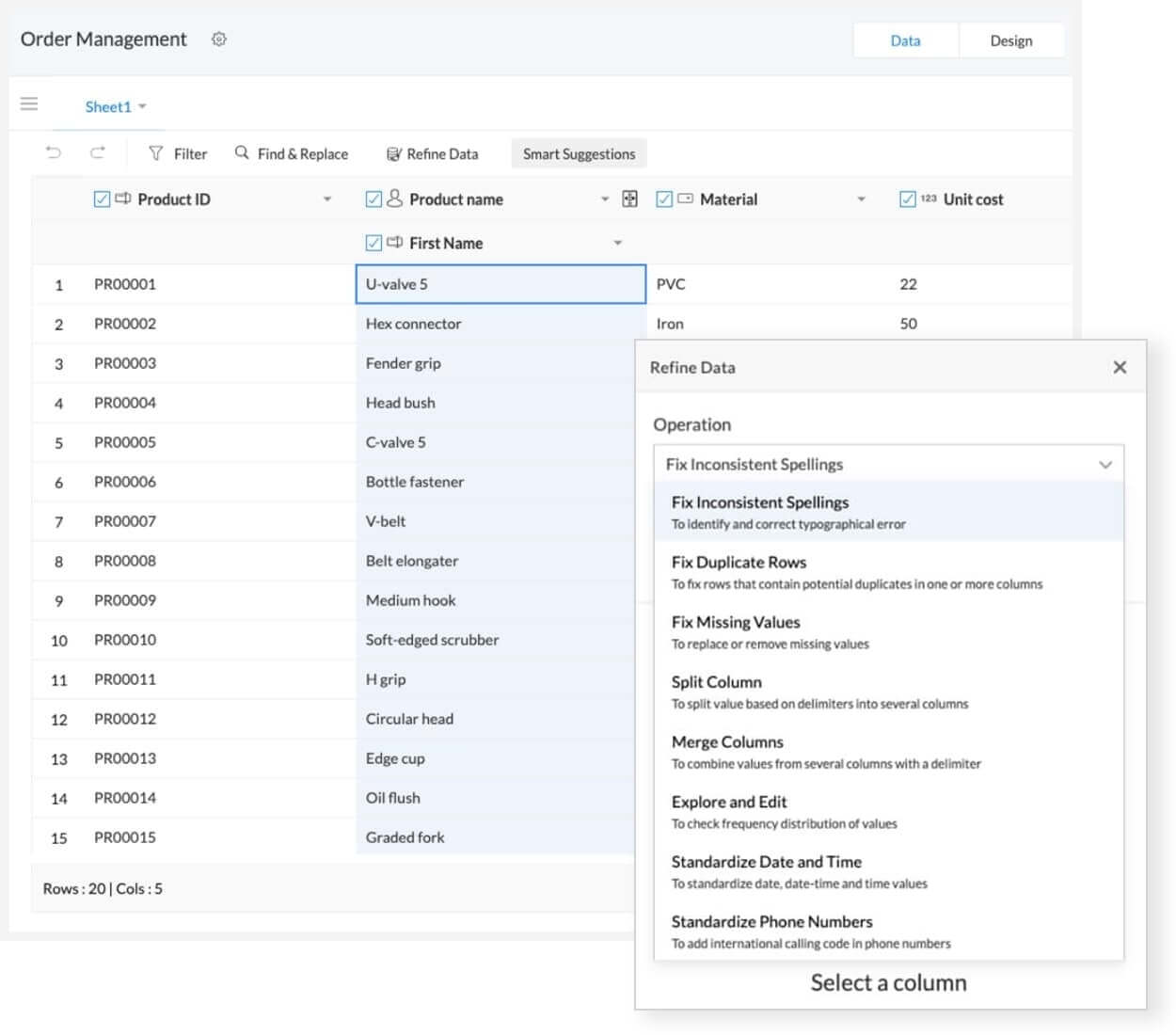The image size is (1176, 1035).
Task: Click the Smart Suggestions button
Action: 579,153
